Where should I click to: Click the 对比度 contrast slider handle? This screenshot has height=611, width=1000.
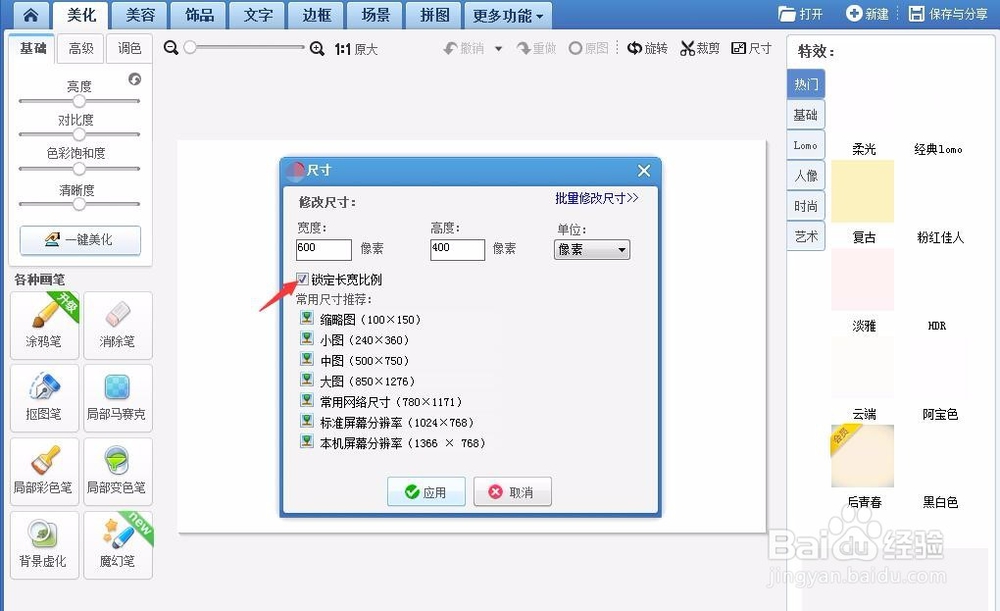click(x=79, y=134)
